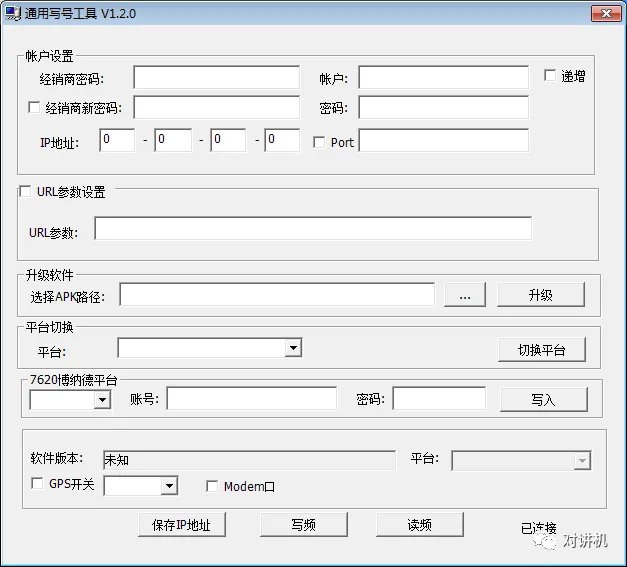Viewport: 627px width, 567px height.
Task: Close the 通用写号工具 window
Action: pyautogui.click(x=606, y=13)
